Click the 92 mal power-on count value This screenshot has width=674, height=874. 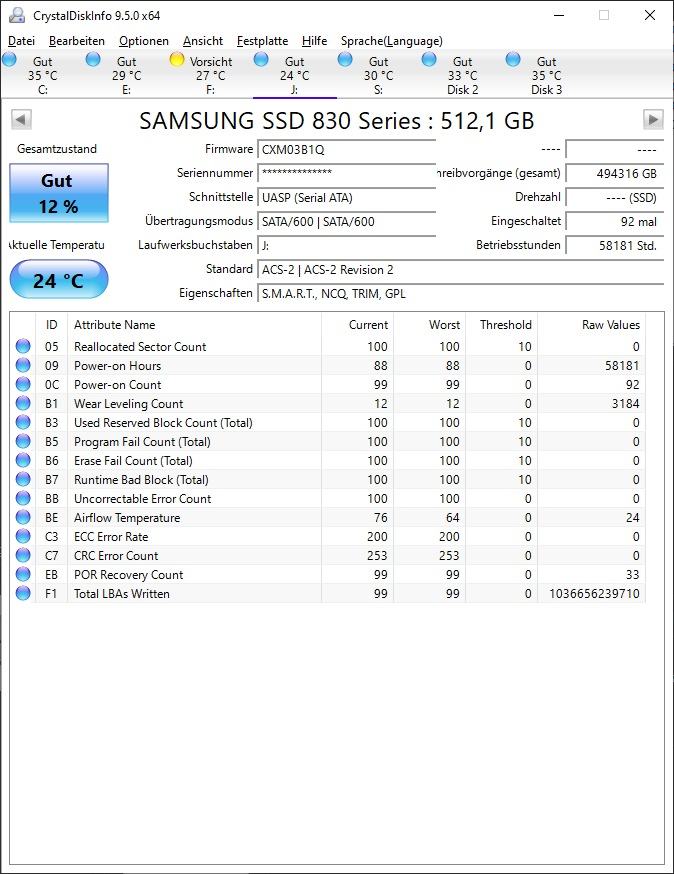(615, 221)
